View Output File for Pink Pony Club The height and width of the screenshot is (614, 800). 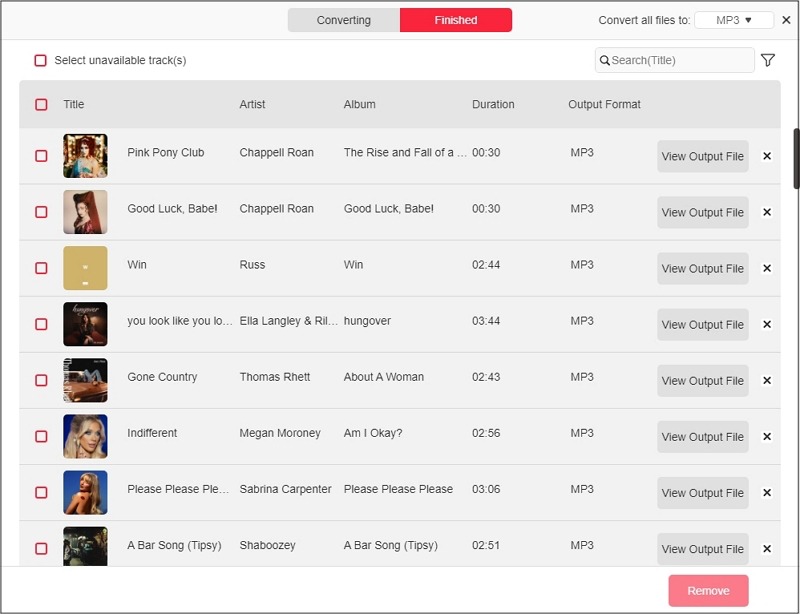tap(702, 156)
